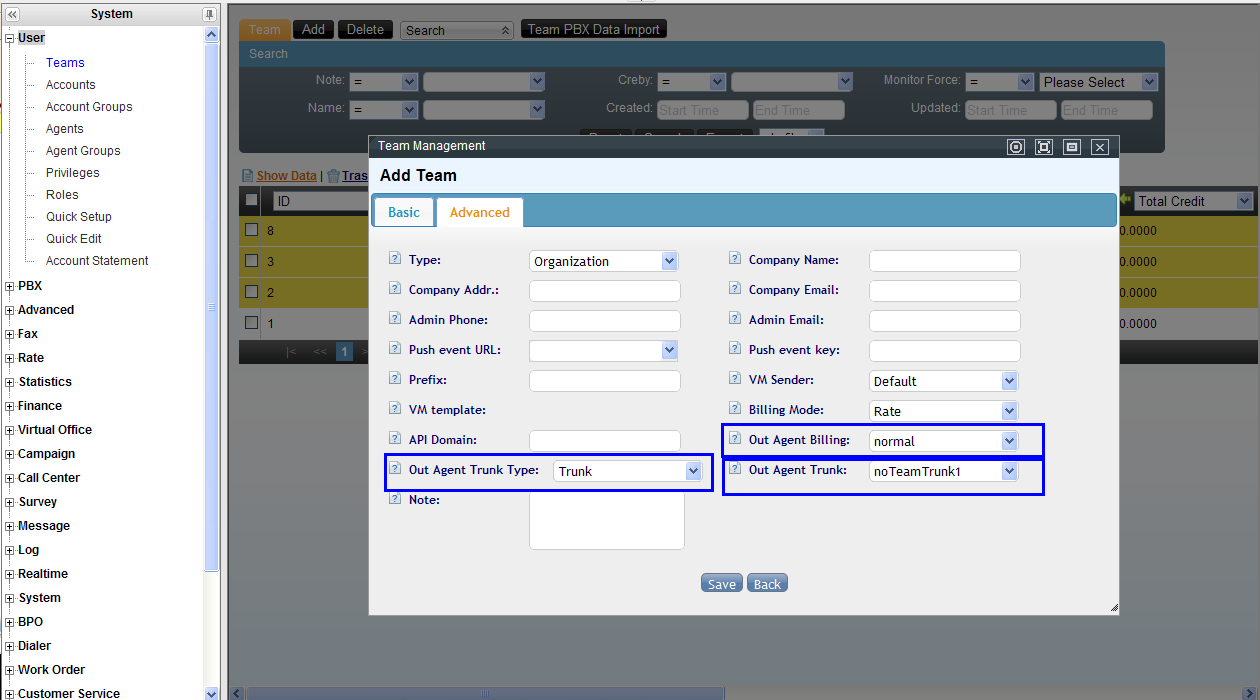Click the horizontal scrollbar at the bottom
1260x700 pixels.
point(484,692)
